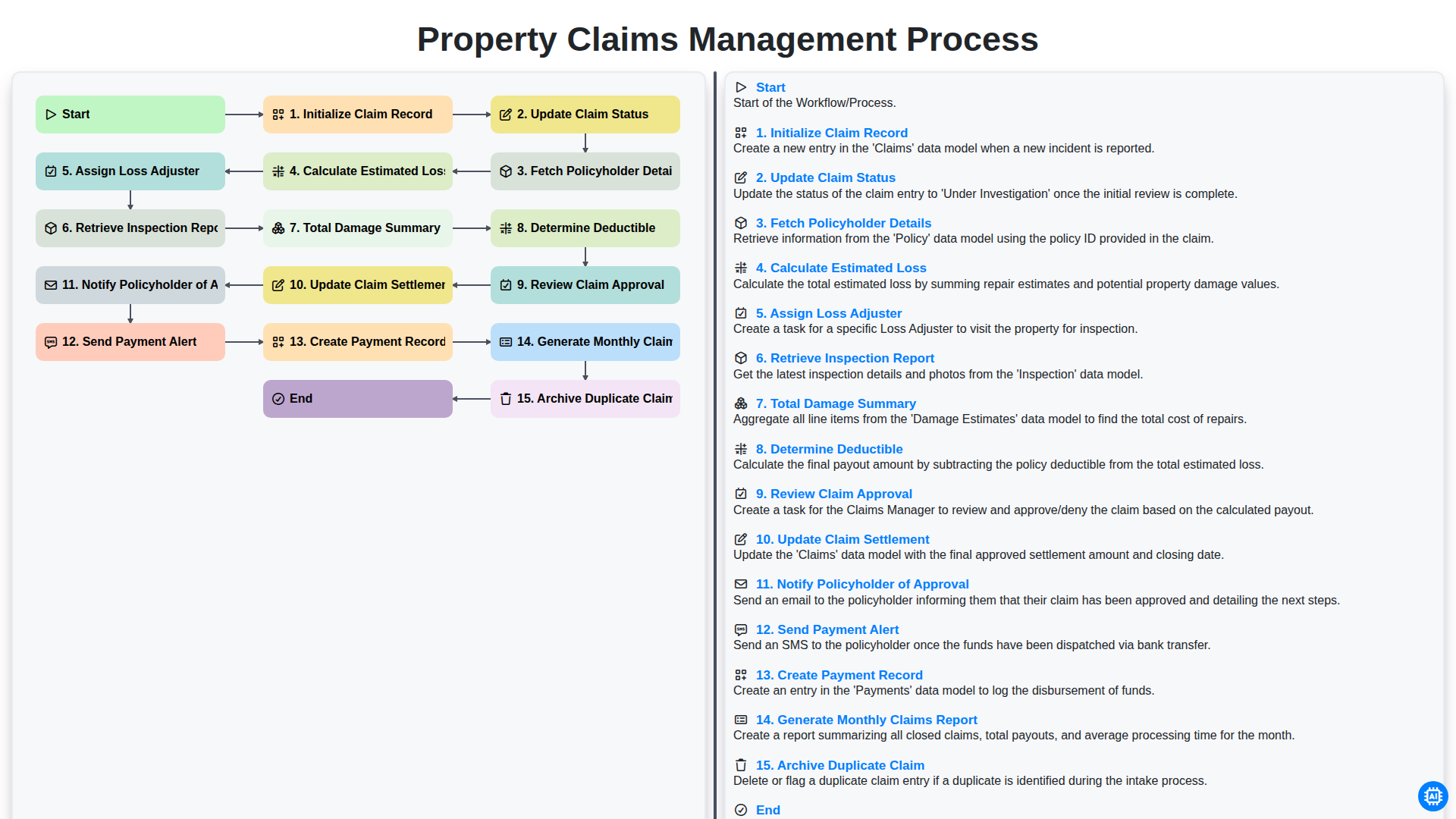This screenshot has height=819, width=1456.
Task: Click the envelope icon beside 11. Notify Policyholder of Approval list entry
Action: [x=741, y=584]
